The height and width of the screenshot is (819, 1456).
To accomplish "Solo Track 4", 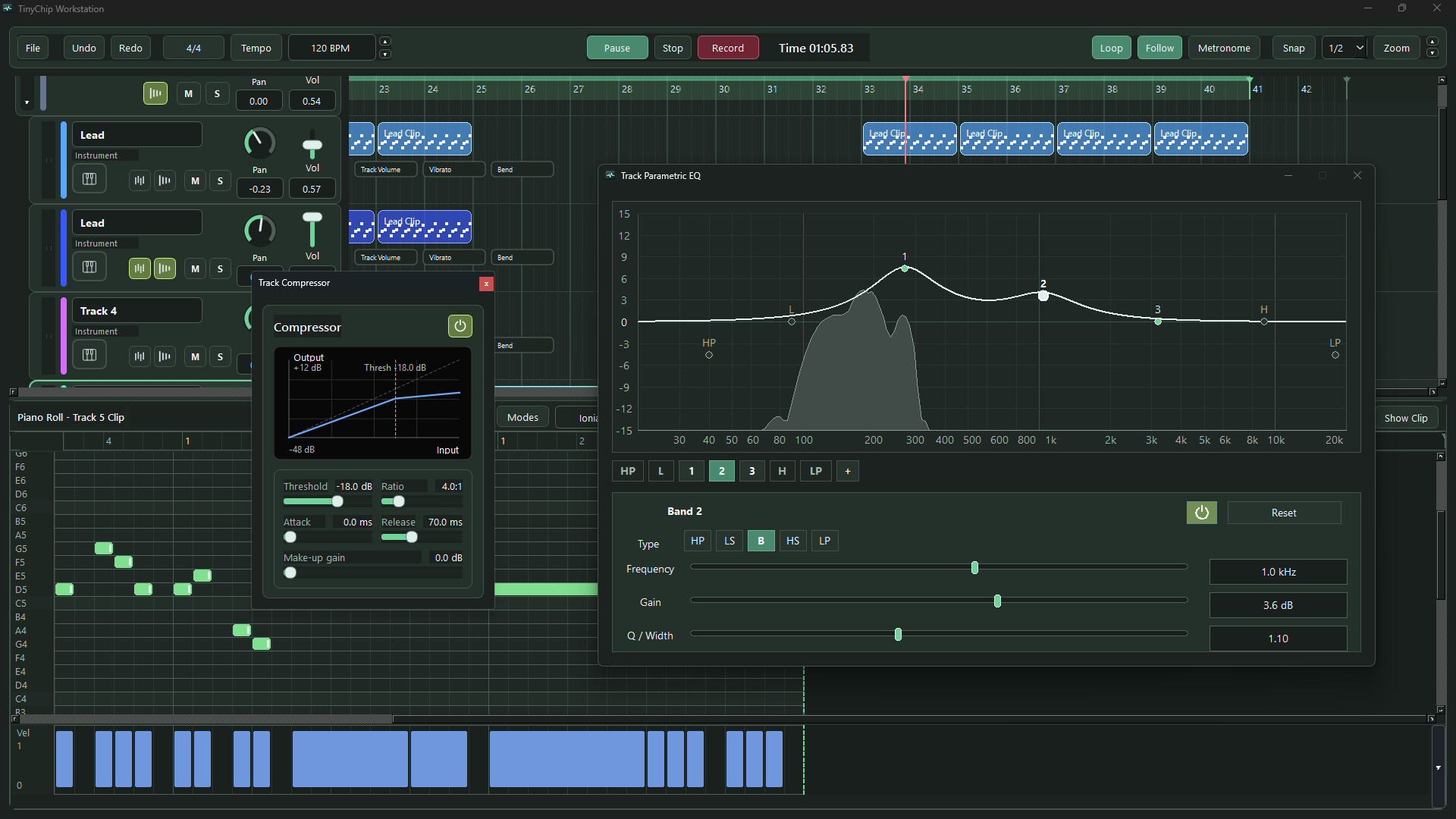I will click(220, 356).
